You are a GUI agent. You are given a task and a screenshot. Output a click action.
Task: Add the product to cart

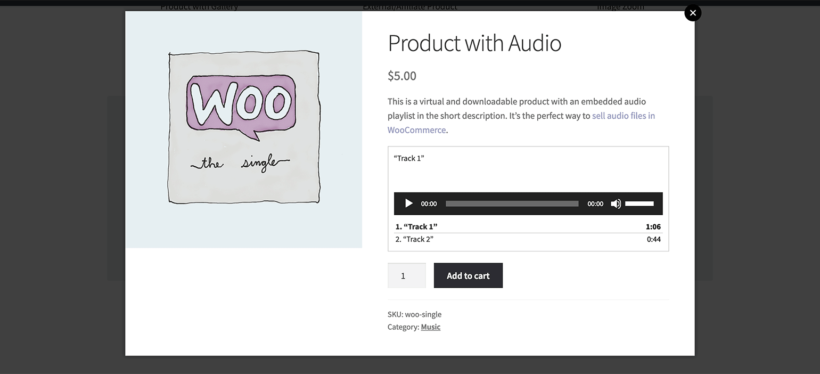point(468,276)
